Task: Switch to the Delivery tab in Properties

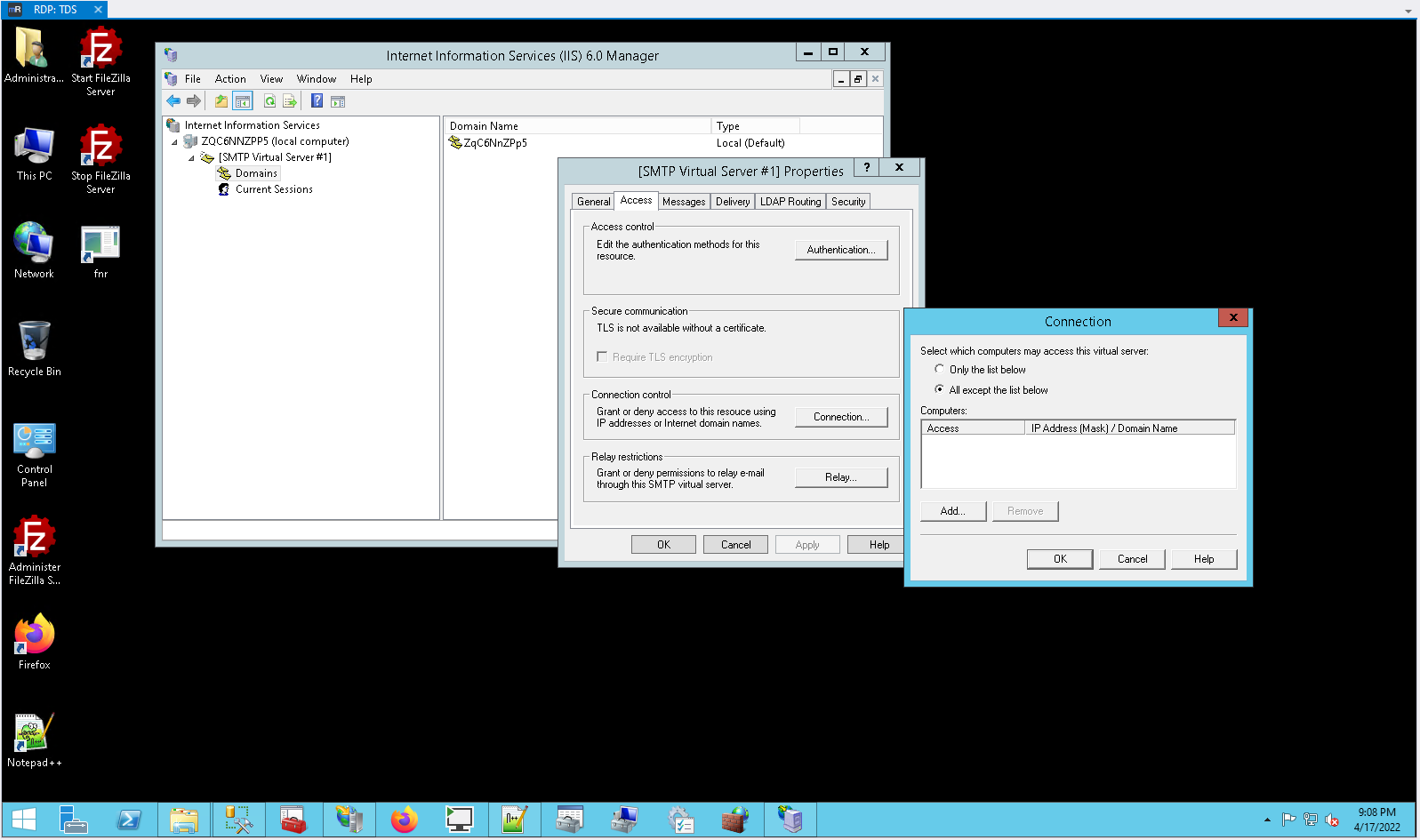Action: (733, 202)
